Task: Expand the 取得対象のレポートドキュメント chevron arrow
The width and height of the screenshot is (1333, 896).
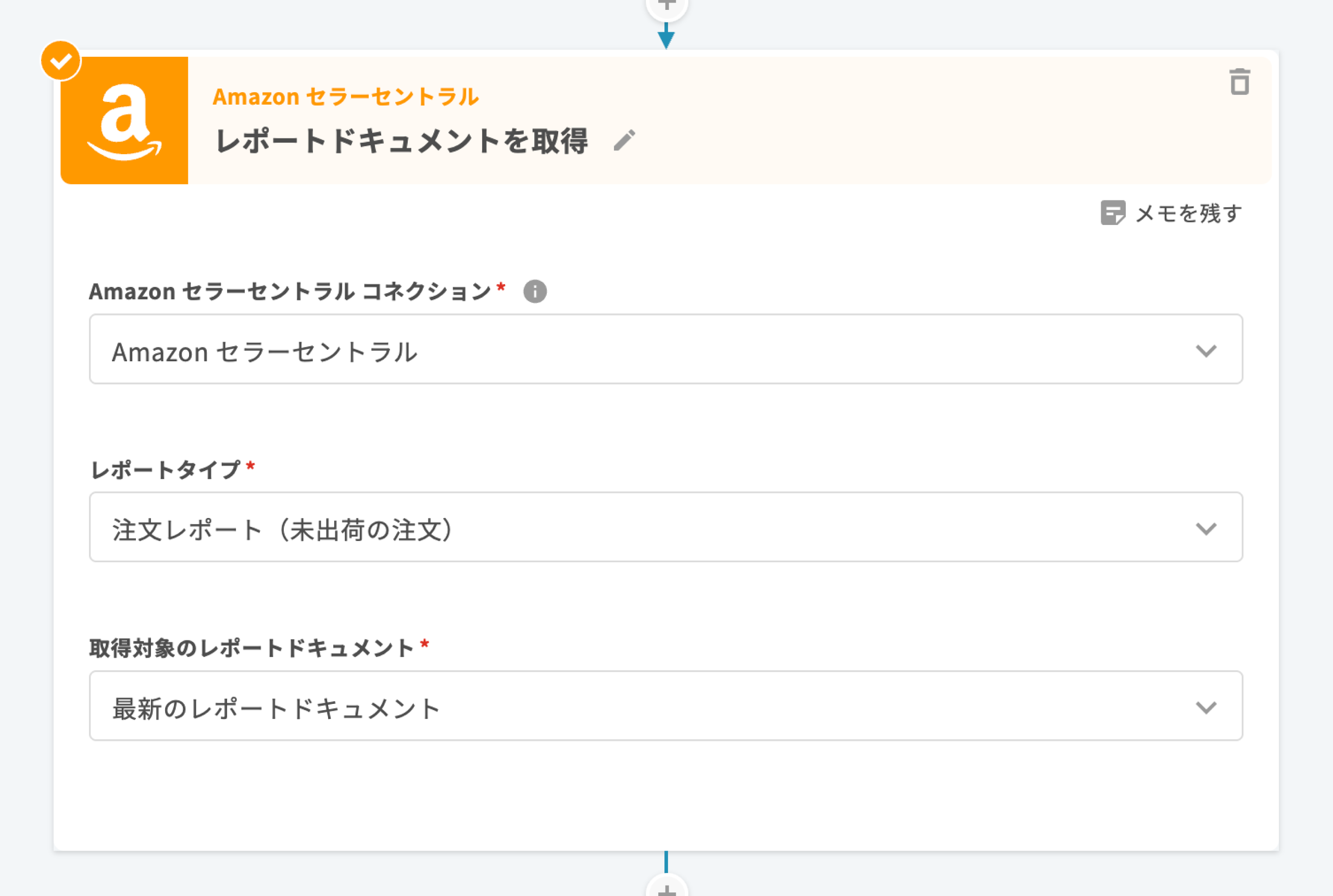Action: [1205, 707]
